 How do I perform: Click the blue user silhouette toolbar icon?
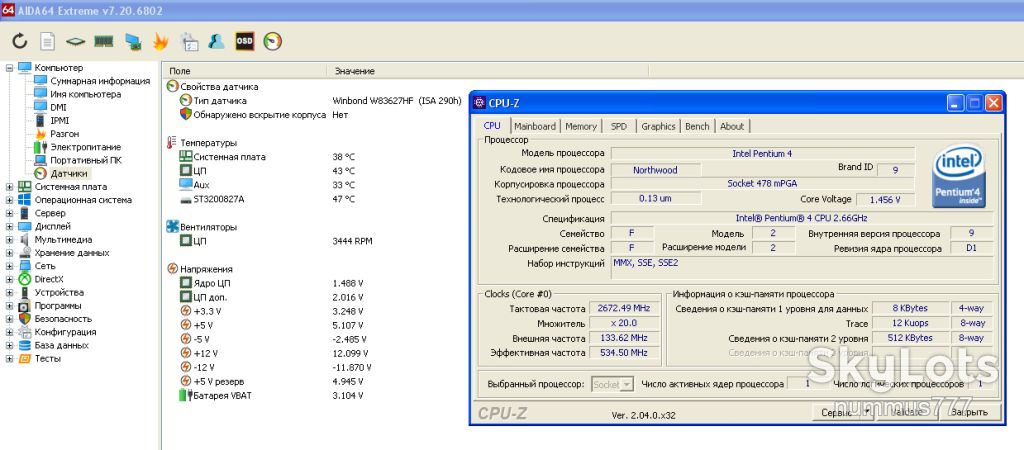216,41
